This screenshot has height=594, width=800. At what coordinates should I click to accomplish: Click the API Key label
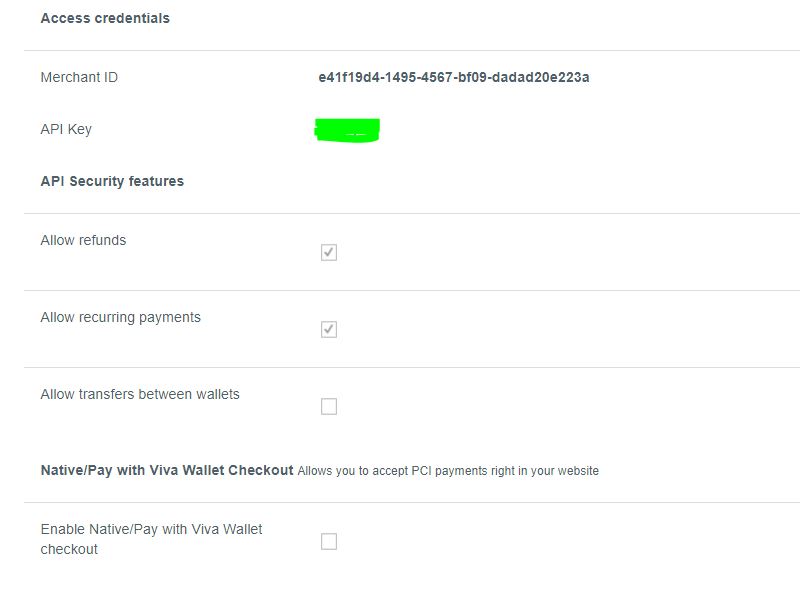click(64, 128)
